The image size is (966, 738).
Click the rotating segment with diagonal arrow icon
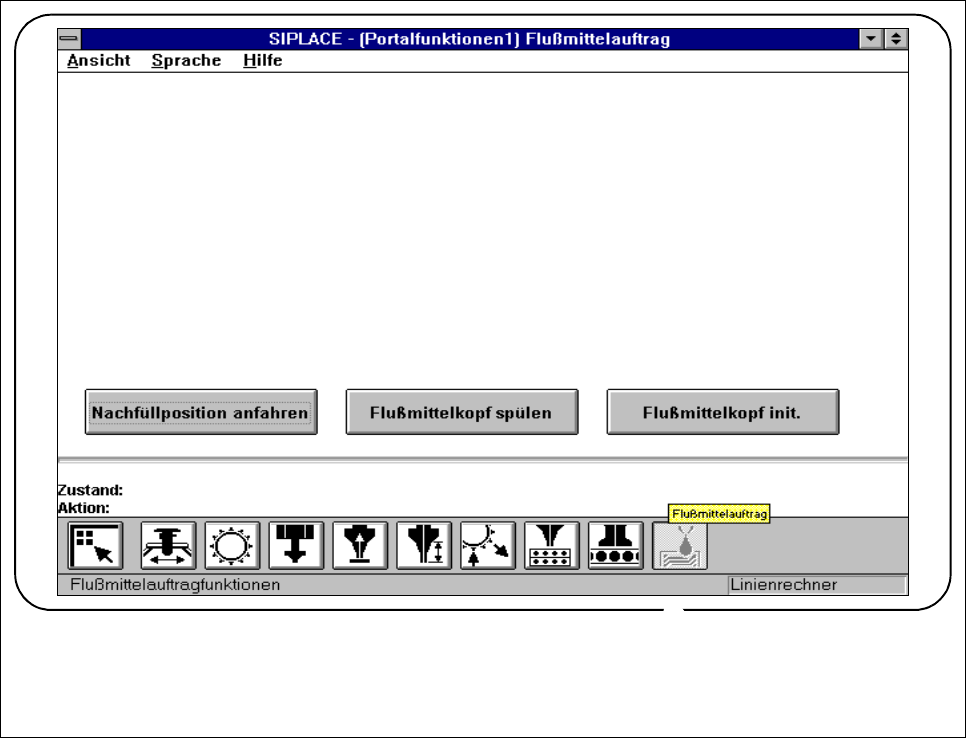click(488, 545)
